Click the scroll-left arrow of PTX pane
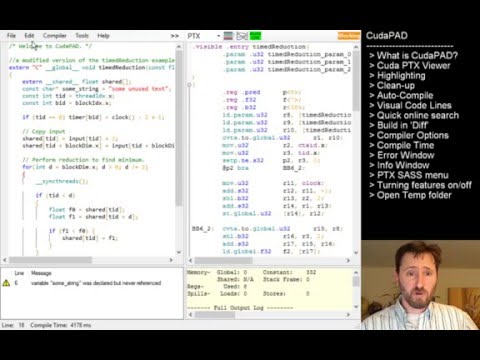The height and width of the screenshot is (360, 480). (191, 260)
